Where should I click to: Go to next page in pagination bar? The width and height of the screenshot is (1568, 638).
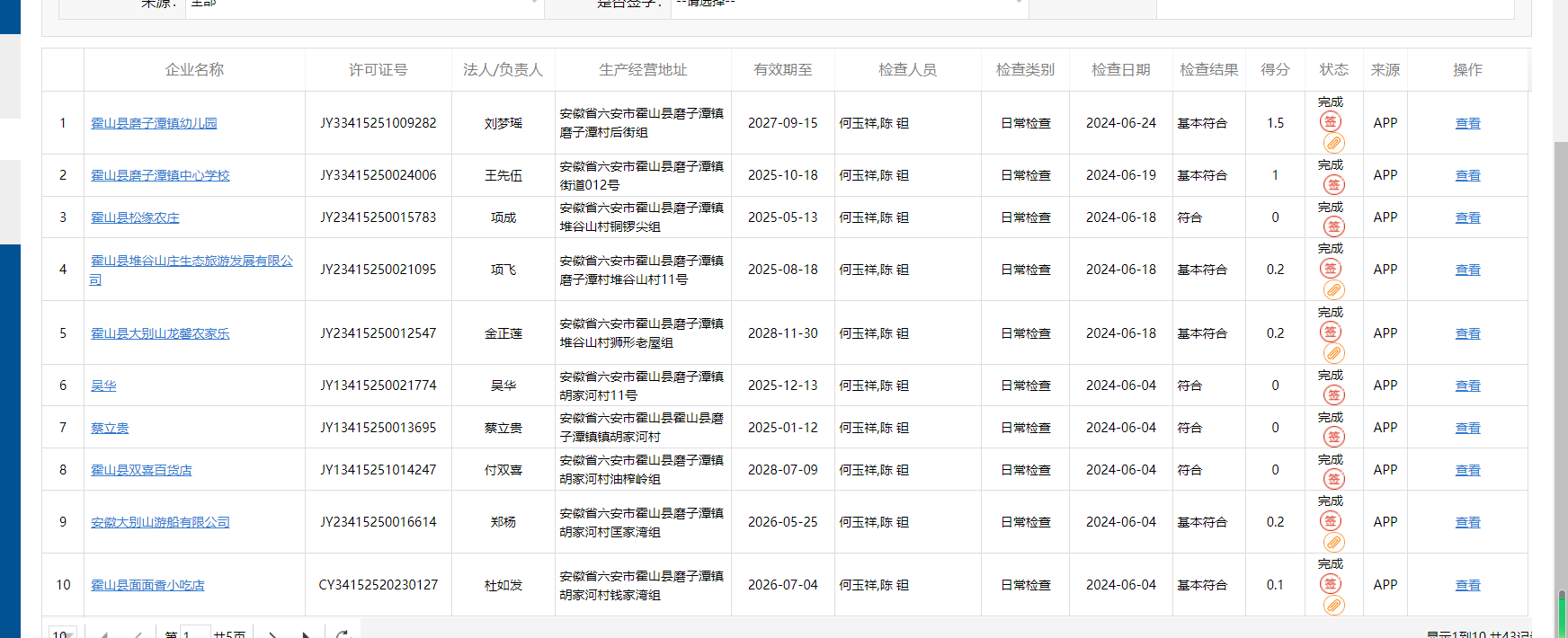[x=272, y=634]
